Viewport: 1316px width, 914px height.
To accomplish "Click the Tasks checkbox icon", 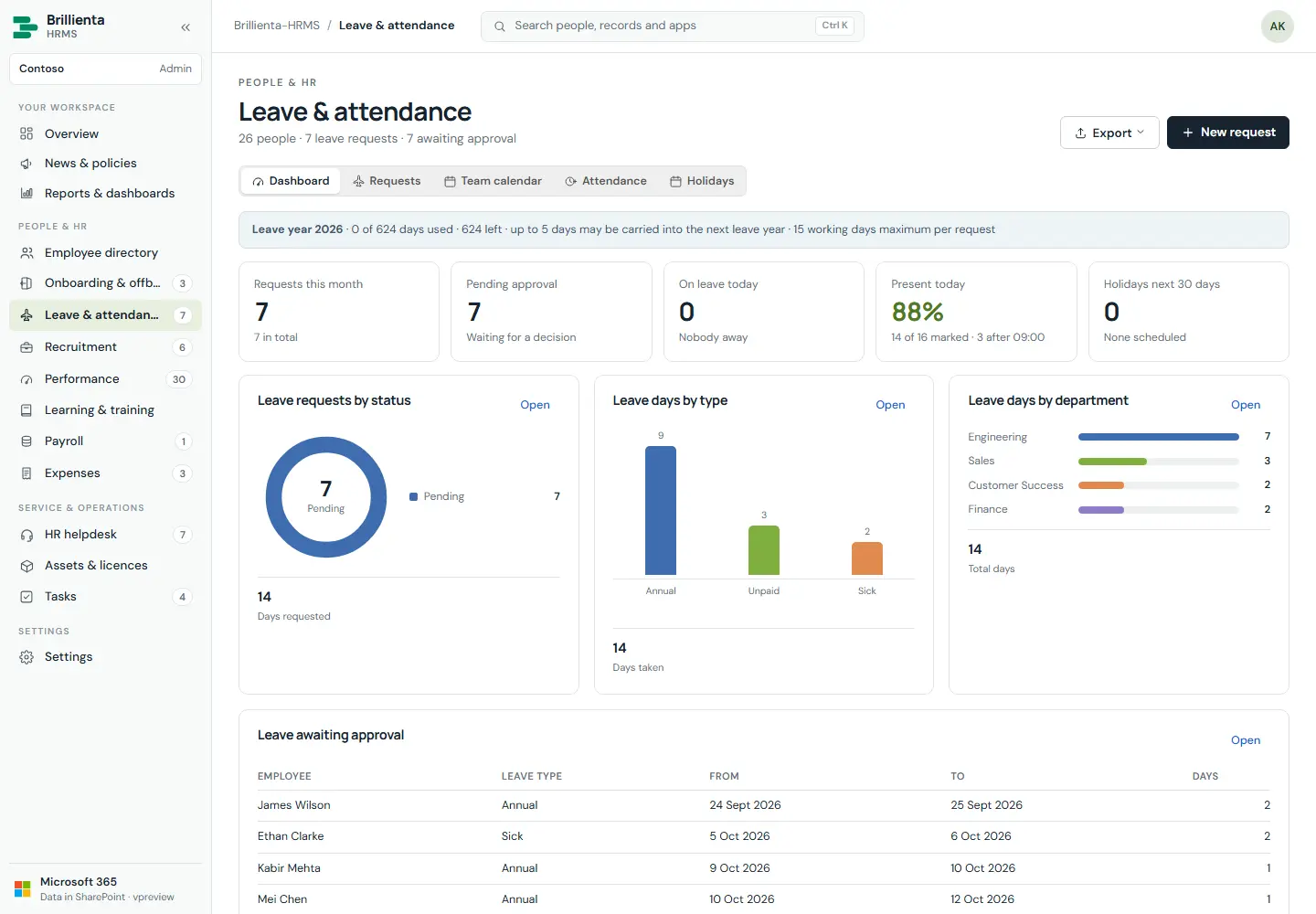I will coord(27,597).
